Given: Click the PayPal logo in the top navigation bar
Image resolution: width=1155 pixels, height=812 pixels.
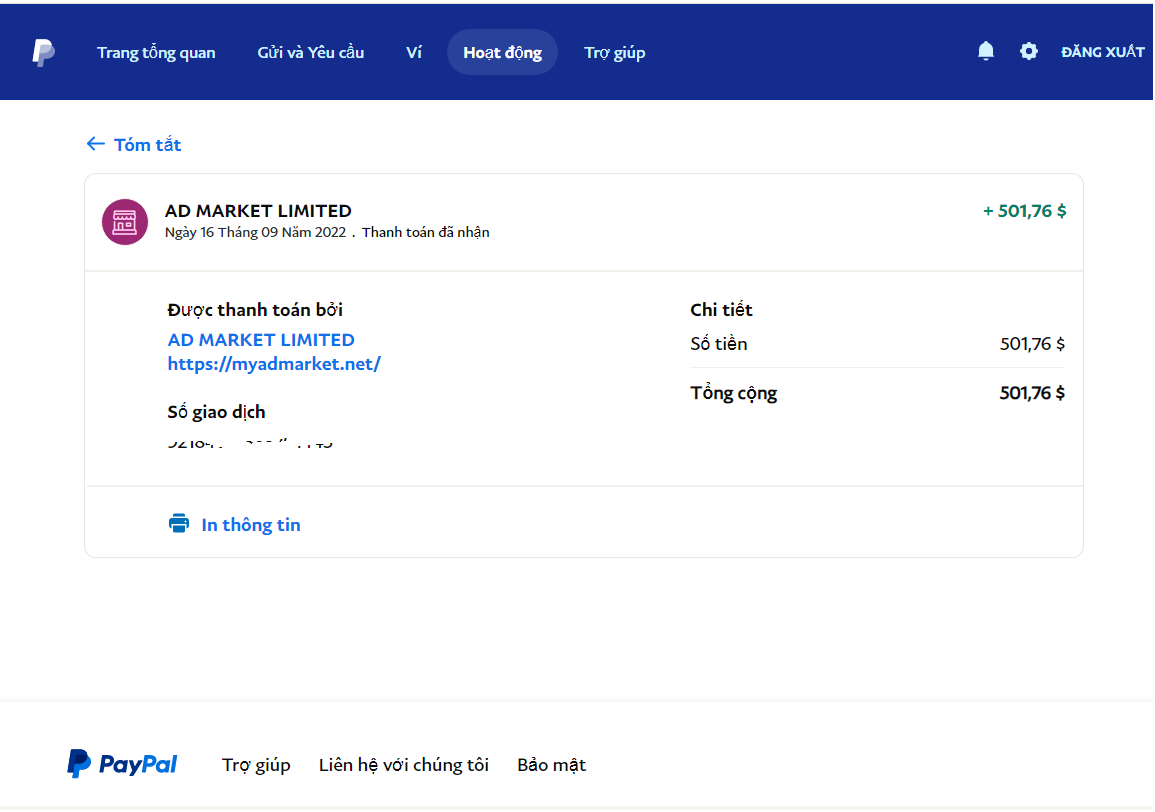Looking at the screenshot, I should [x=43, y=53].
